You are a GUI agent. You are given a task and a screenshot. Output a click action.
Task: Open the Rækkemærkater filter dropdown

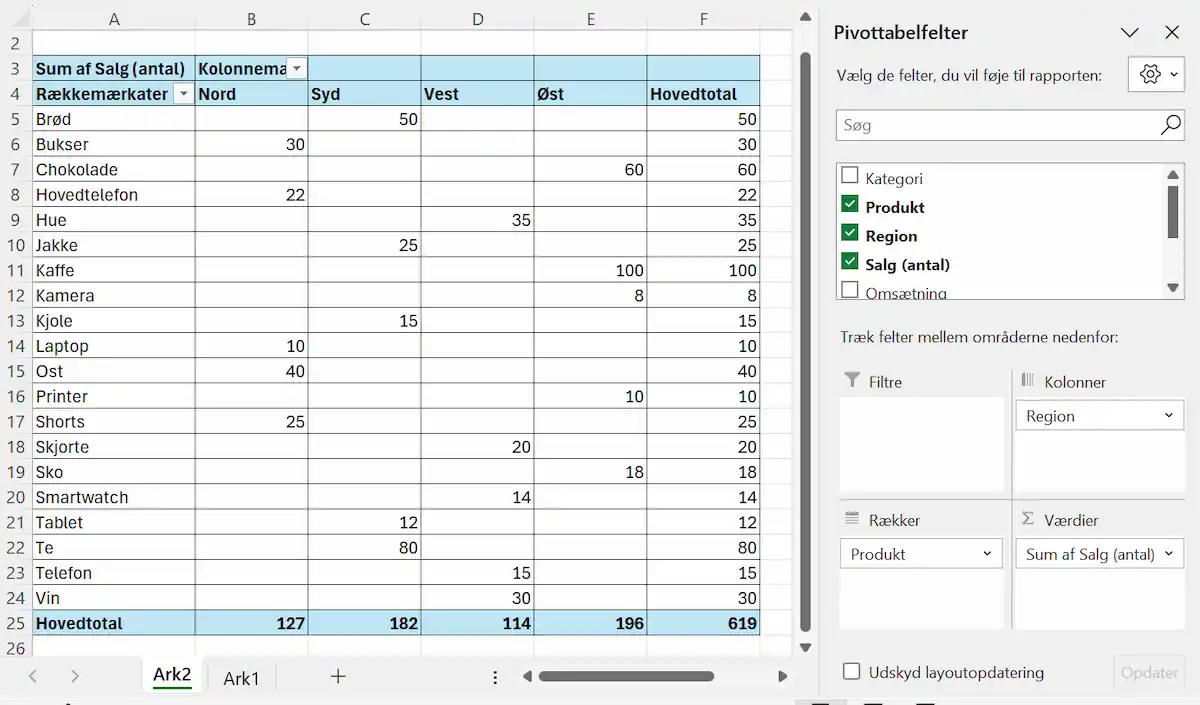tap(183, 94)
